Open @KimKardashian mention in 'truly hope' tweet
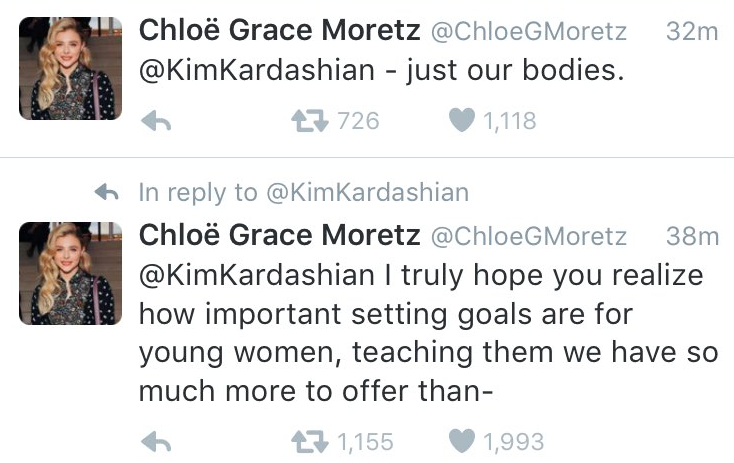This screenshot has width=734, height=463. tap(257, 275)
